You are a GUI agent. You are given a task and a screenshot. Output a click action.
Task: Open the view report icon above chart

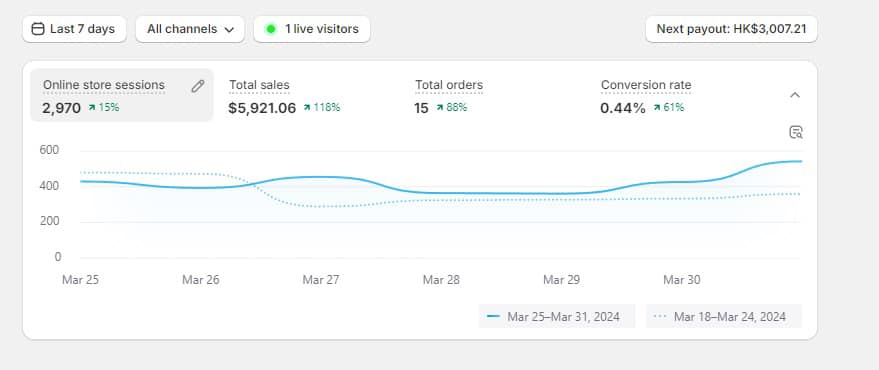tap(795, 133)
